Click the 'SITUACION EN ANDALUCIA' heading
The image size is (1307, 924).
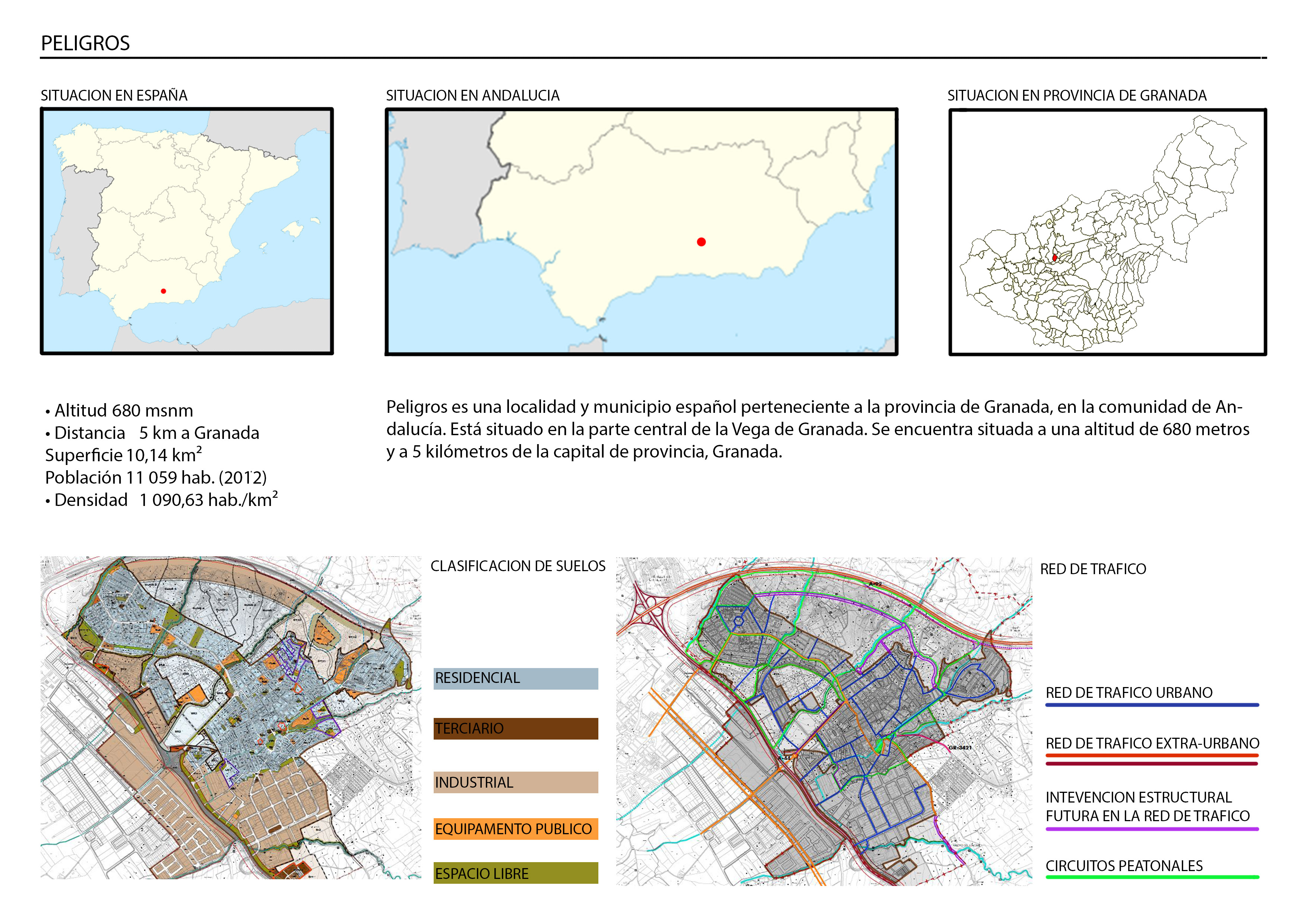pyautogui.click(x=472, y=96)
